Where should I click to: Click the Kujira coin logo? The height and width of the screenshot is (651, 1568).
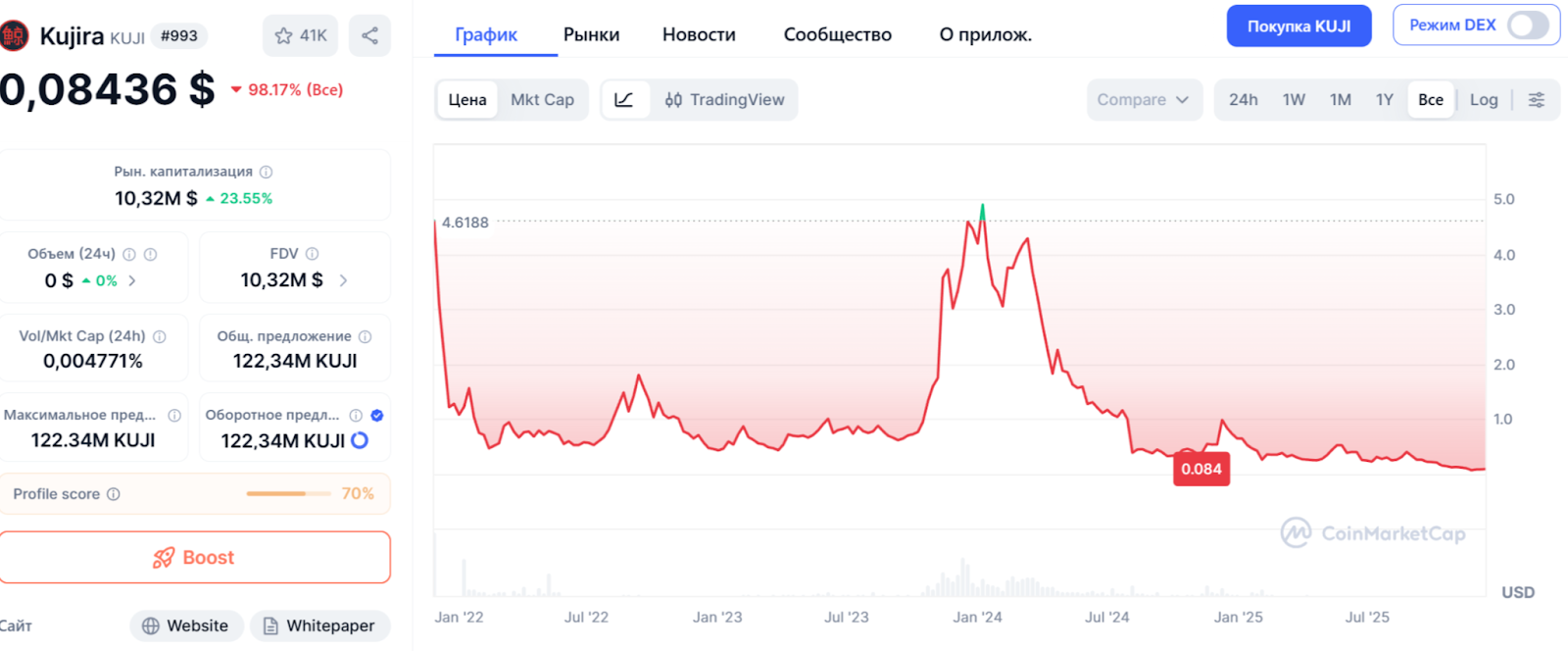coord(14,36)
